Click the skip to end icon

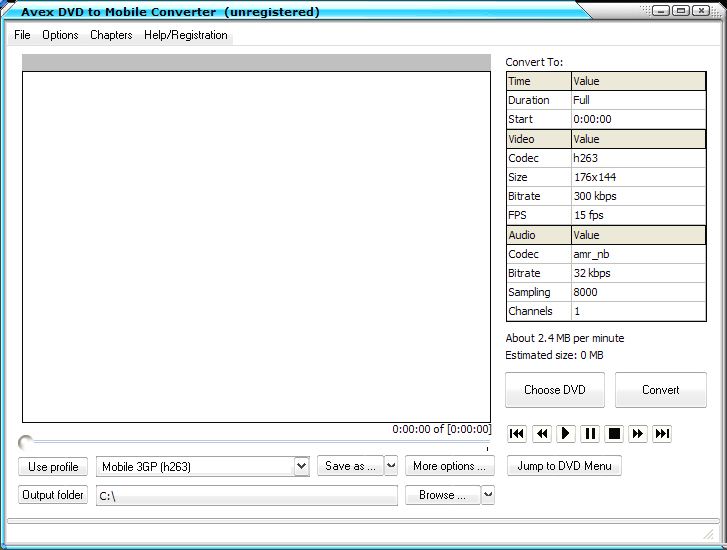661,433
